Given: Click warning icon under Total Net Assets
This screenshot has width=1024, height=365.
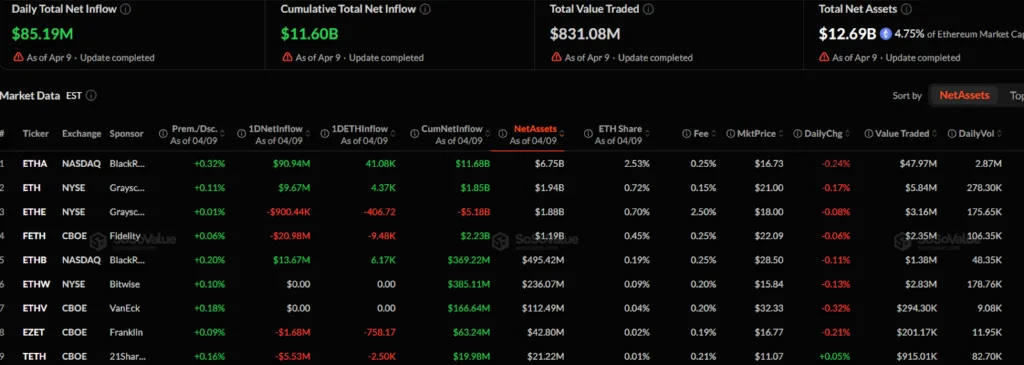Looking at the screenshot, I should pos(825,57).
